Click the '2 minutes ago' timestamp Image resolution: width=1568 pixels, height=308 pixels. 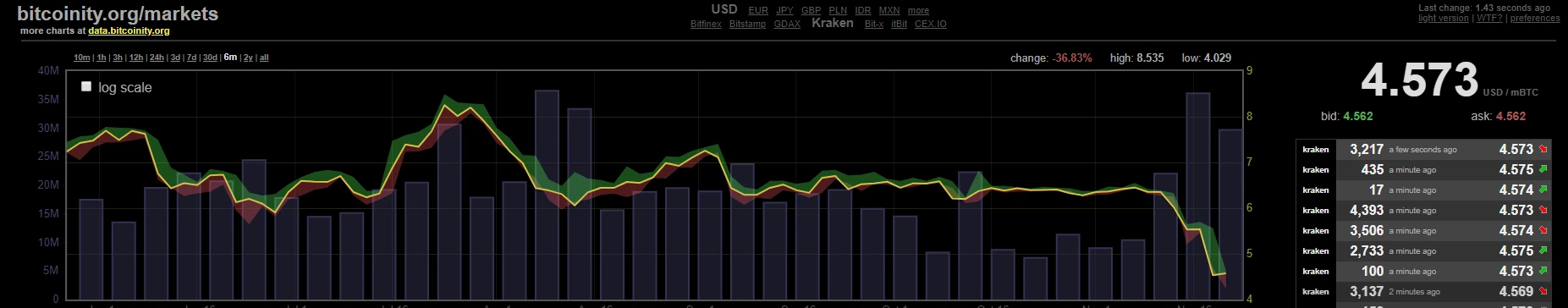1414,292
